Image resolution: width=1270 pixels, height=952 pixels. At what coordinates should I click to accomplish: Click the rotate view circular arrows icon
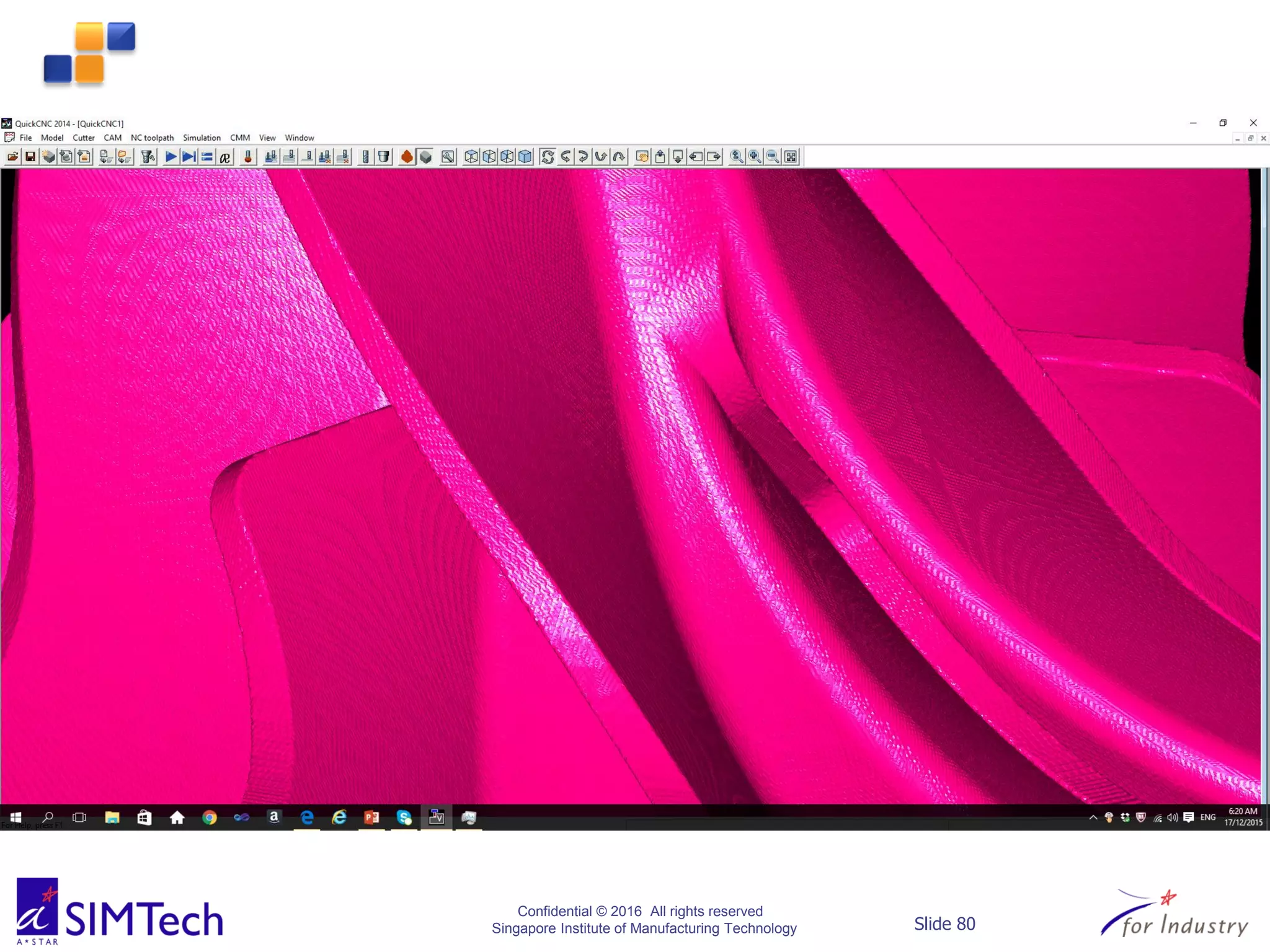[547, 157]
